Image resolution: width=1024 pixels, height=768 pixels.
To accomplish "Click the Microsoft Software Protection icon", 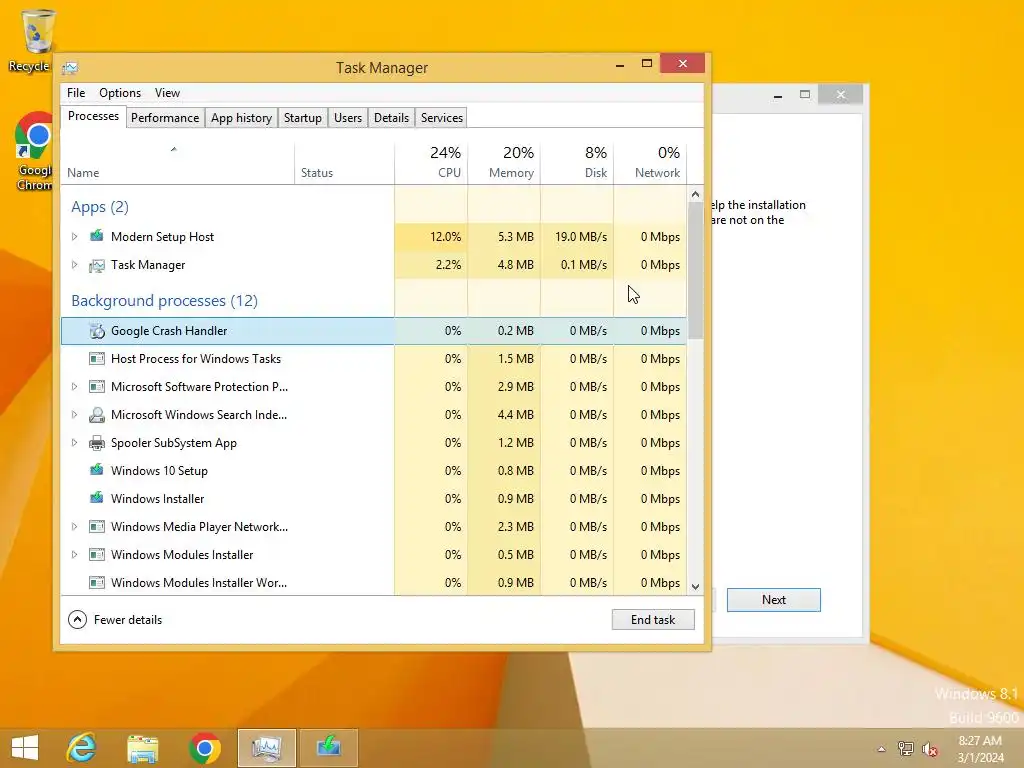I will (97, 387).
